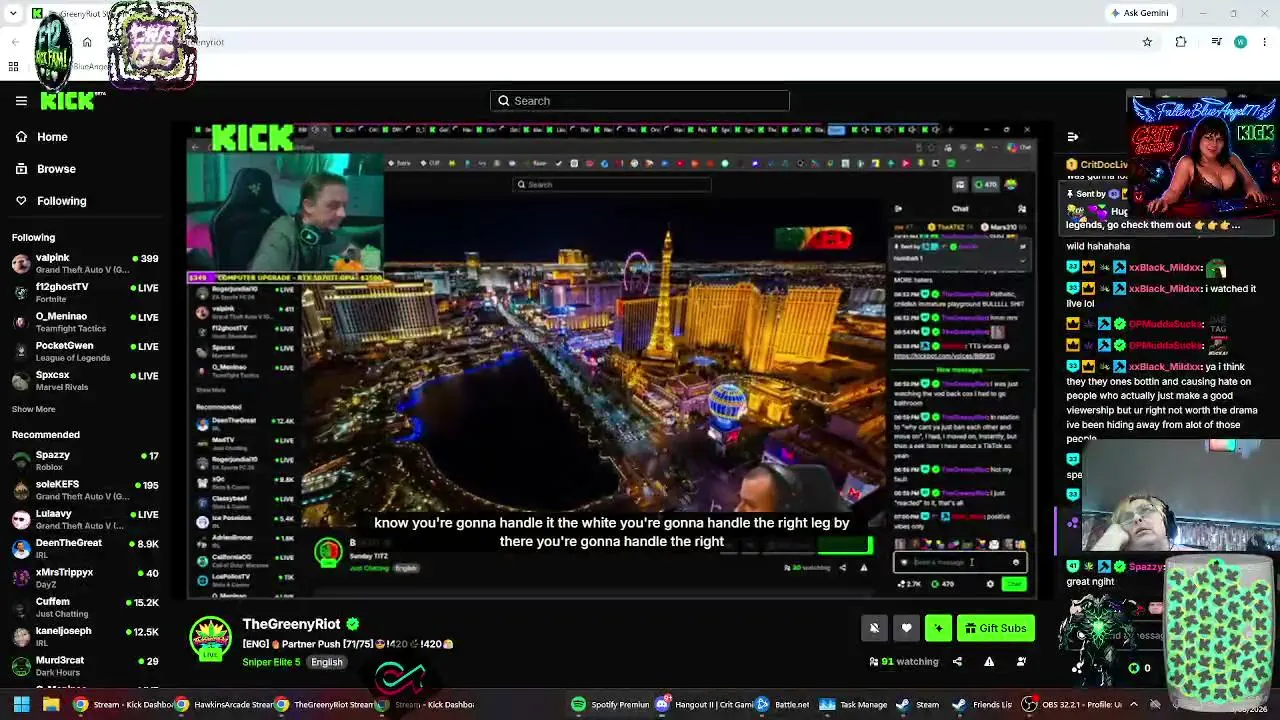Toggle the follow heart button
This screenshot has width=1280, height=720.
tap(906, 628)
